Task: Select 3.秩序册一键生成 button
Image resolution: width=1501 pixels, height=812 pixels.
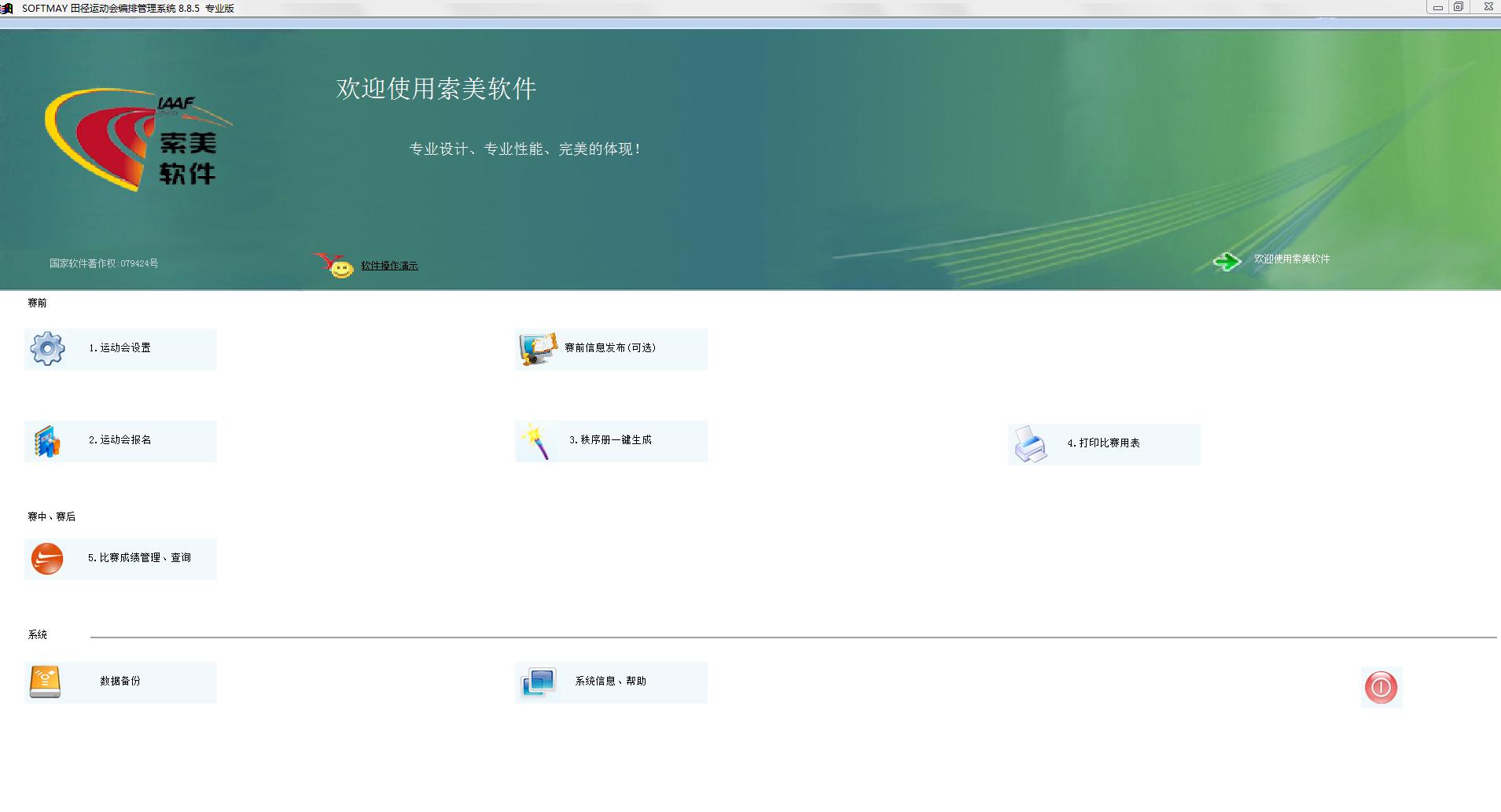Action: point(611,441)
